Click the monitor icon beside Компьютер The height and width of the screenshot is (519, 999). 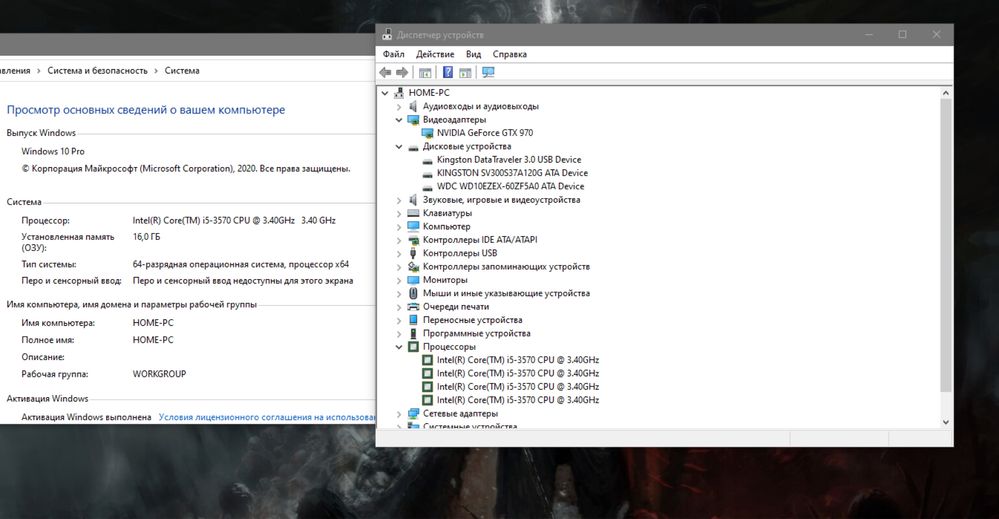click(x=413, y=226)
